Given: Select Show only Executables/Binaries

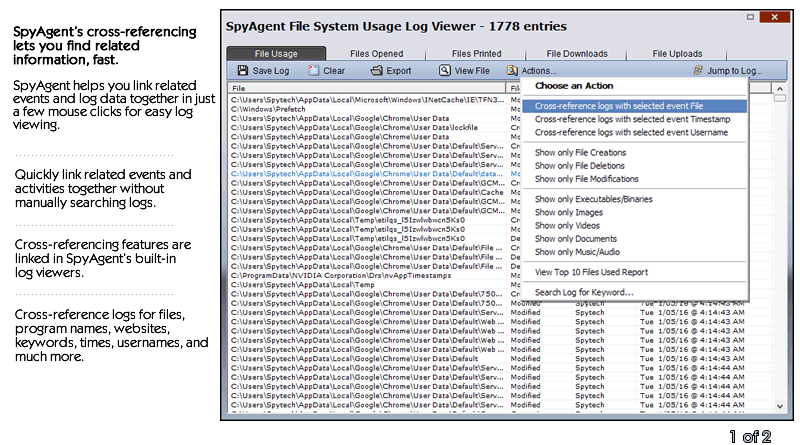Looking at the screenshot, I should pyautogui.click(x=593, y=199).
